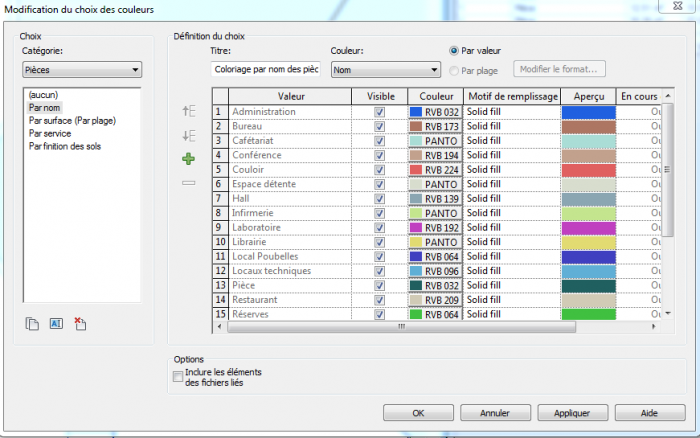Click the rename color scheme icon
This screenshot has height=438, width=700.
(x=56, y=322)
